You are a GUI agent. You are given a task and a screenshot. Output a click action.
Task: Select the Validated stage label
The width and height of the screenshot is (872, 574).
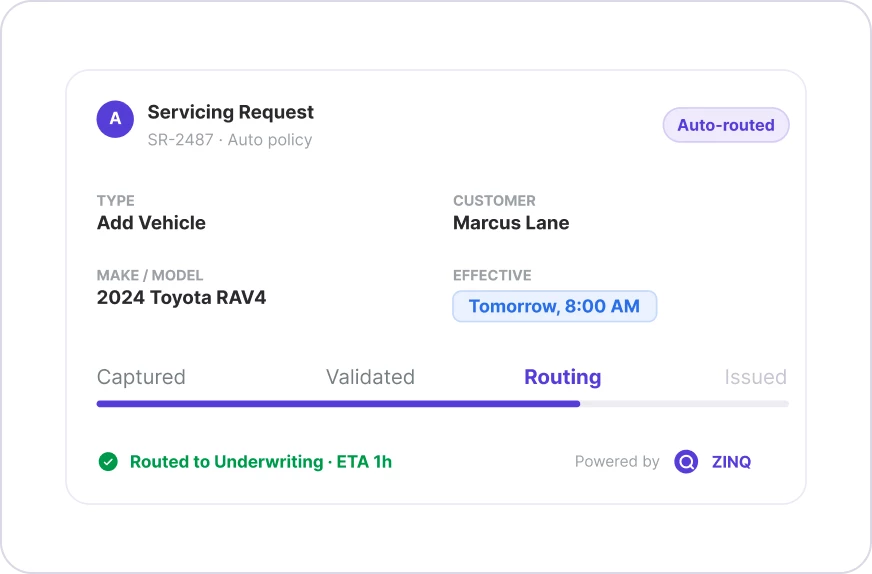(x=370, y=377)
